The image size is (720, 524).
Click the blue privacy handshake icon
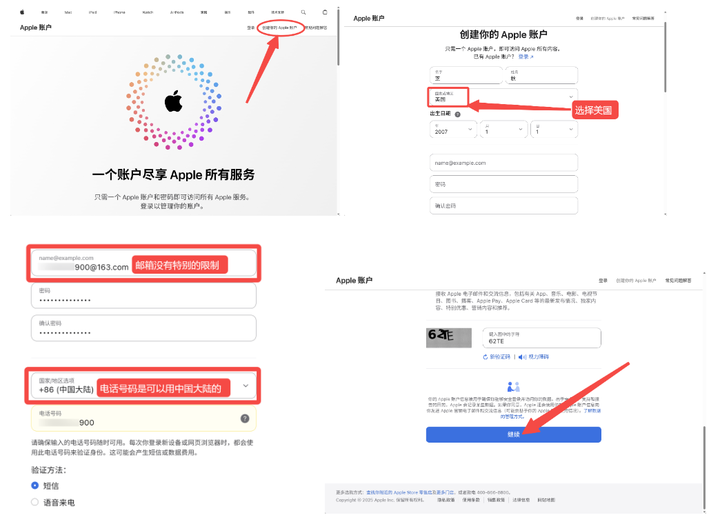(513, 387)
